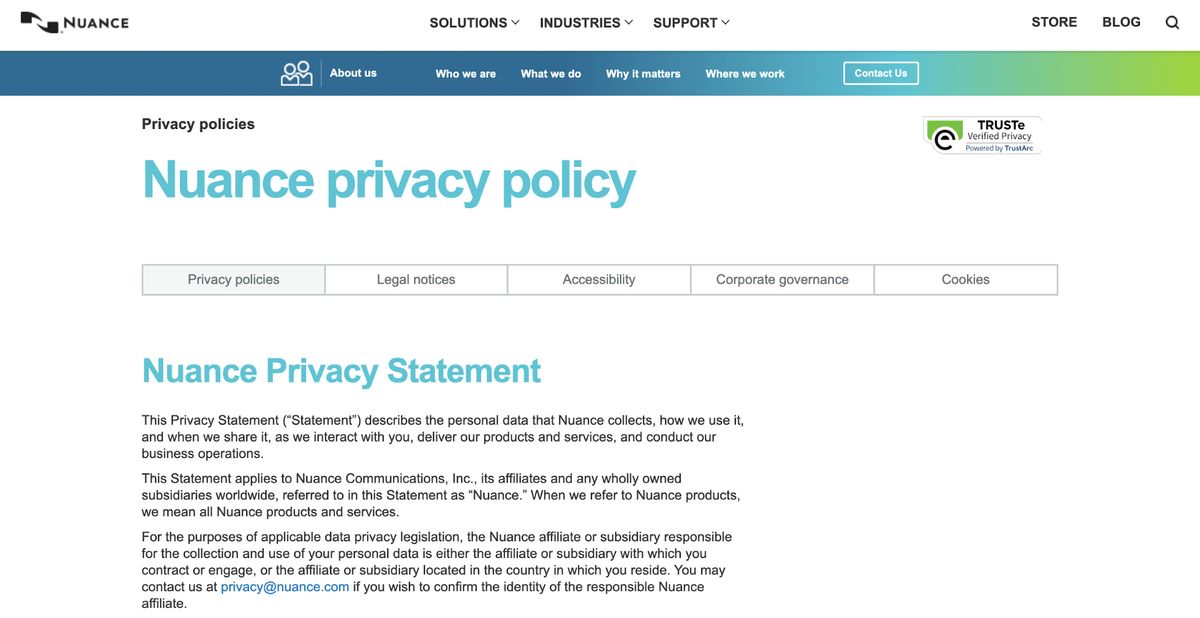Select the Who we are link
The height and width of the screenshot is (618, 1200).
point(465,74)
